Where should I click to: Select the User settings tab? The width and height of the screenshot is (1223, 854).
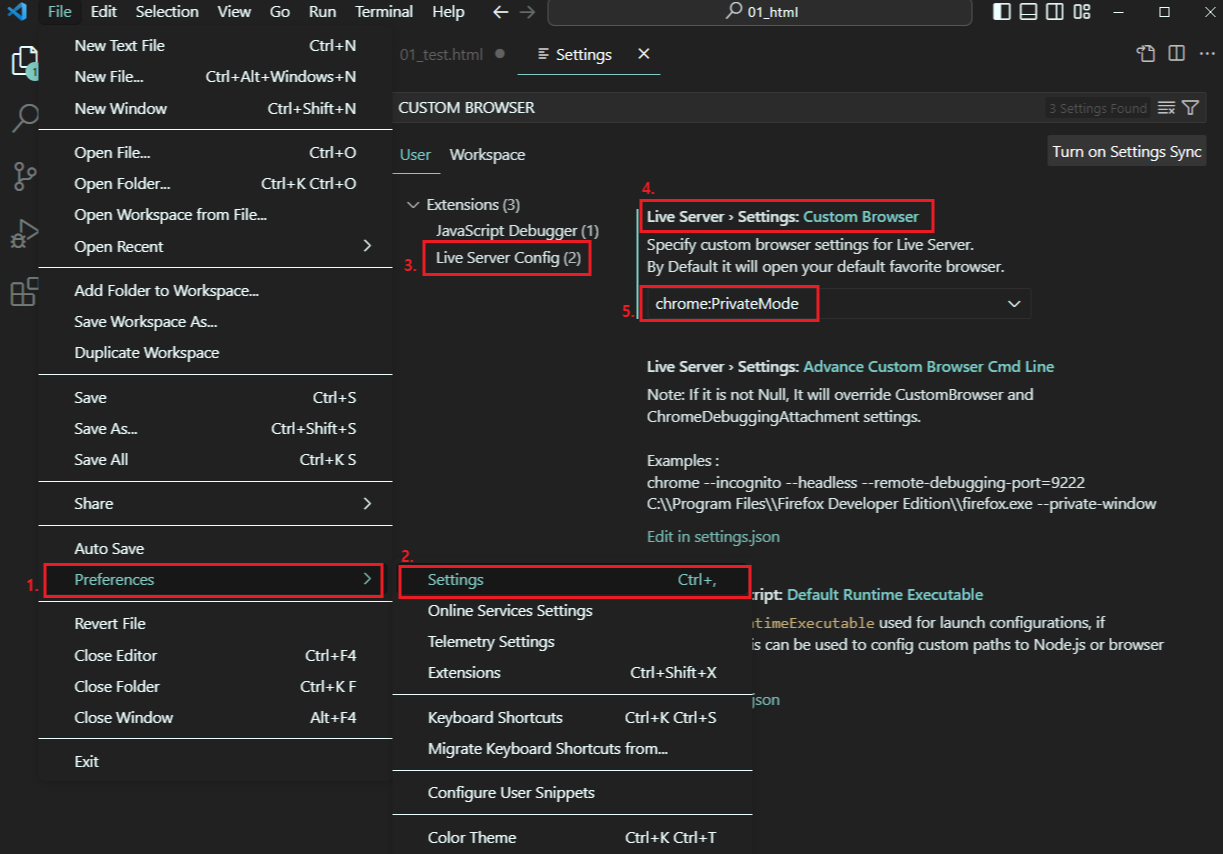tap(415, 155)
